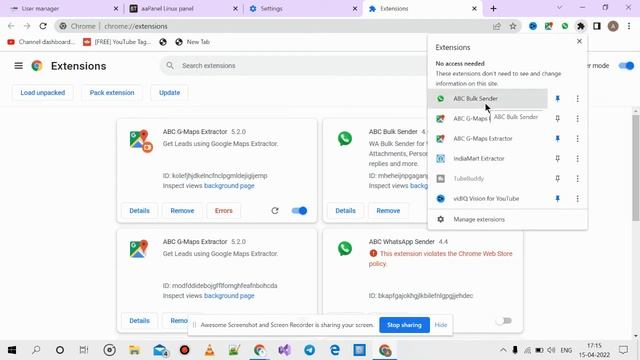Click Pack extension button
Image resolution: width=640 pixels, height=360 pixels.
[x=112, y=93]
